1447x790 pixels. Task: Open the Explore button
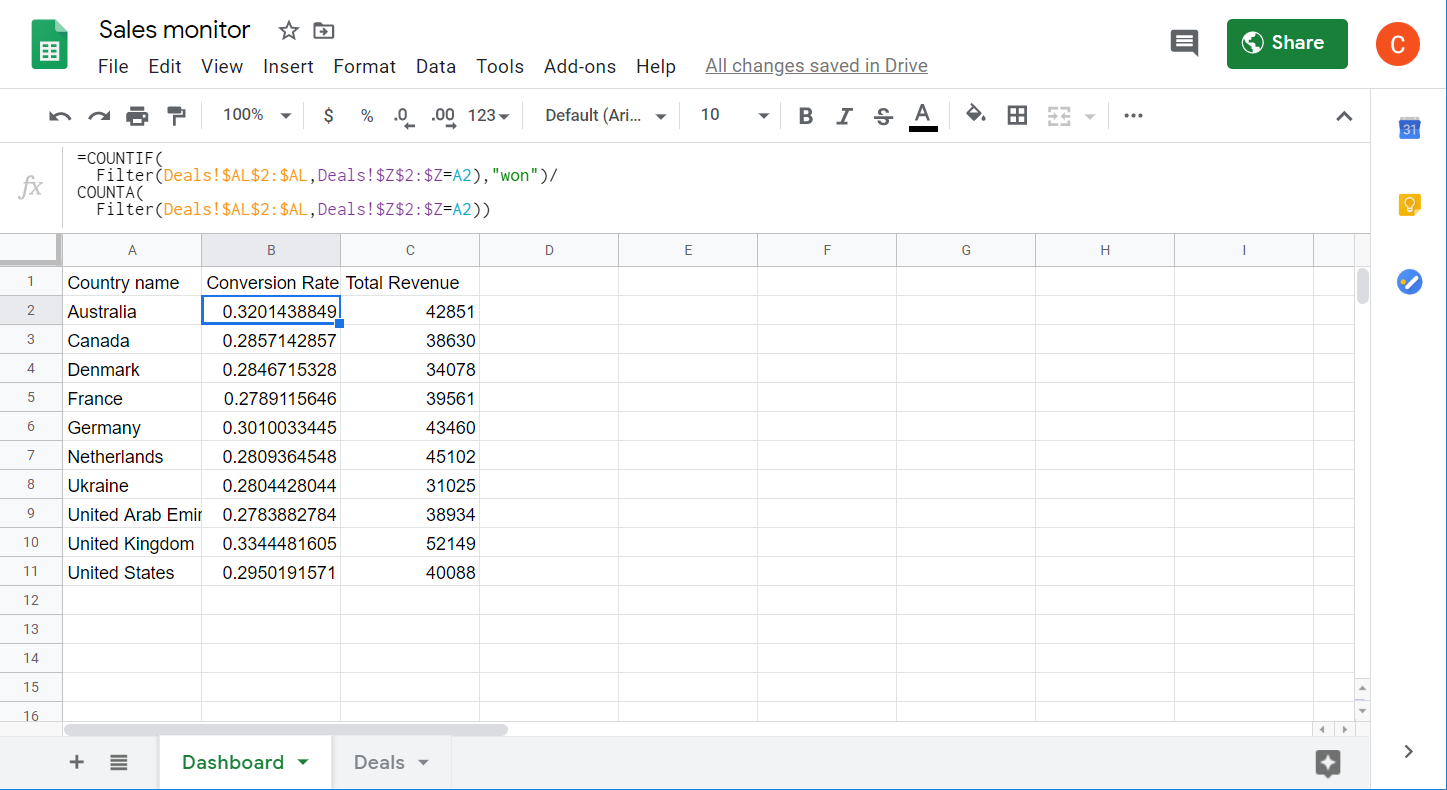point(1328,763)
